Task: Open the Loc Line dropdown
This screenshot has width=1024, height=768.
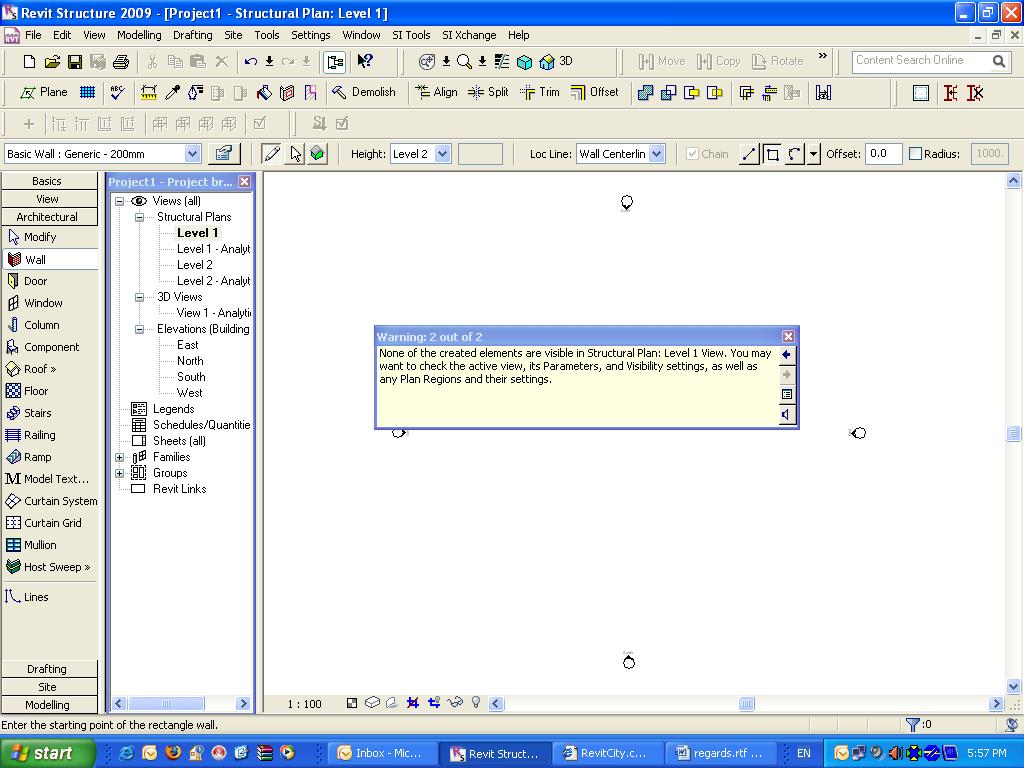Action: coord(656,154)
